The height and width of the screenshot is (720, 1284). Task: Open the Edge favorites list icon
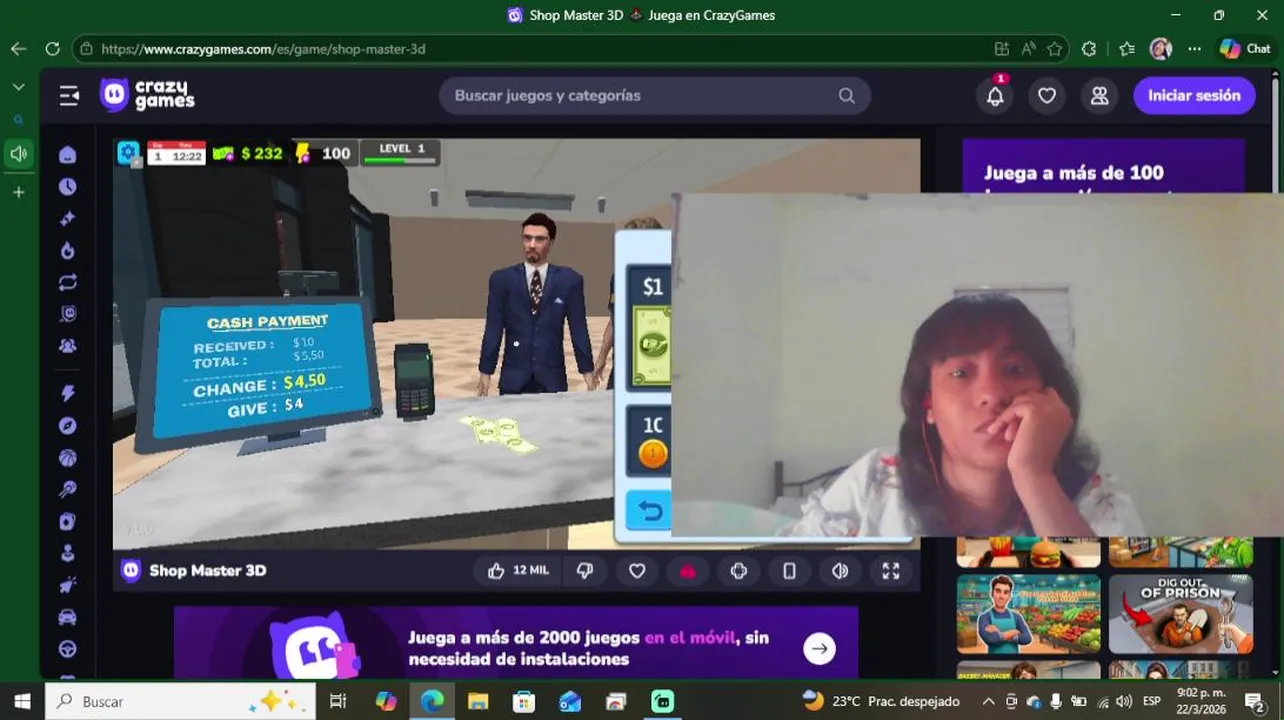(x=1127, y=49)
